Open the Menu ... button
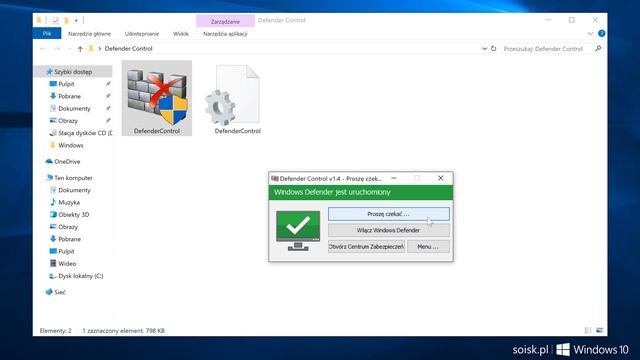This screenshot has height=360, width=640. pos(428,247)
